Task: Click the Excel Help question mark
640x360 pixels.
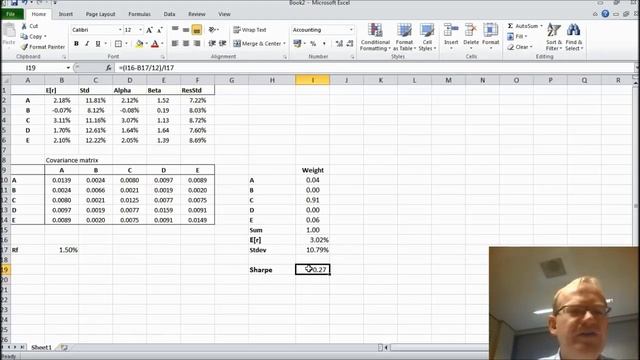Action: tap(605, 14)
